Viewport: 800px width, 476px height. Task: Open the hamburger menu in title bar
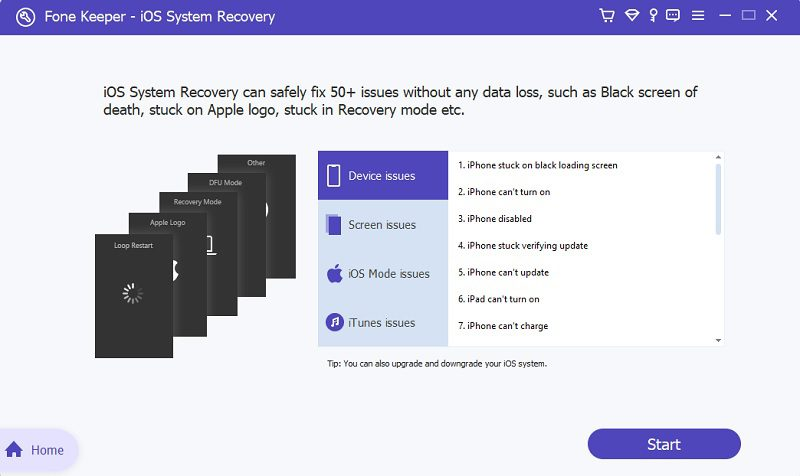click(x=698, y=16)
